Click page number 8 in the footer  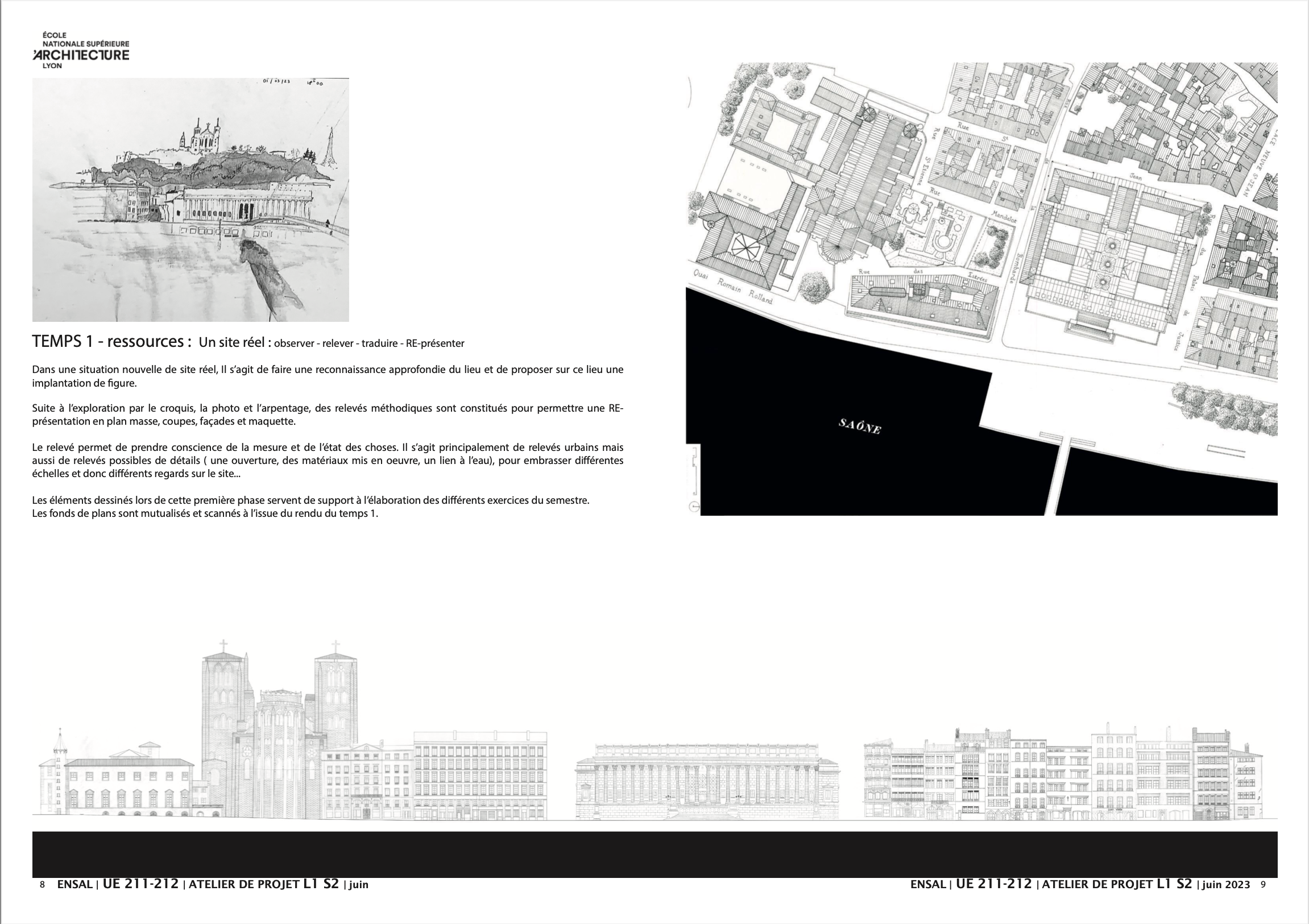click(42, 885)
